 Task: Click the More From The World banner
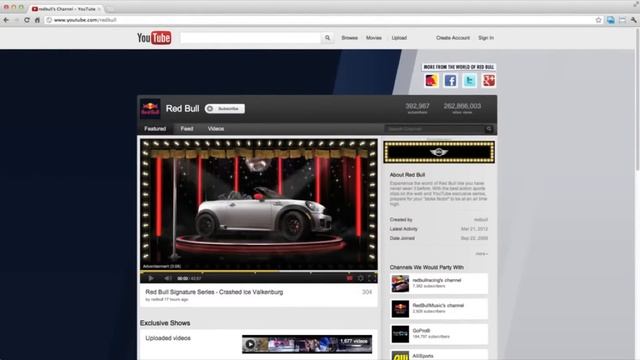[x=459, y=67]
